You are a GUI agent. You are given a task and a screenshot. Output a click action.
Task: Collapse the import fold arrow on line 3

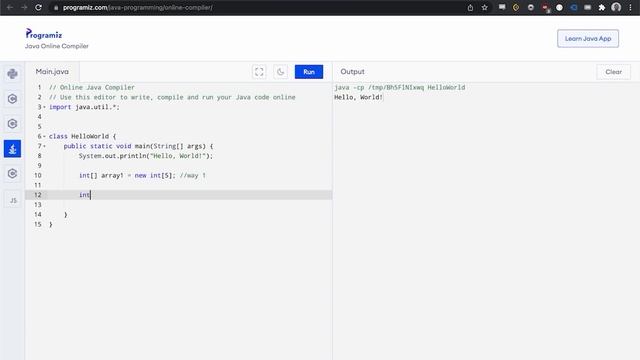point(44,107)
